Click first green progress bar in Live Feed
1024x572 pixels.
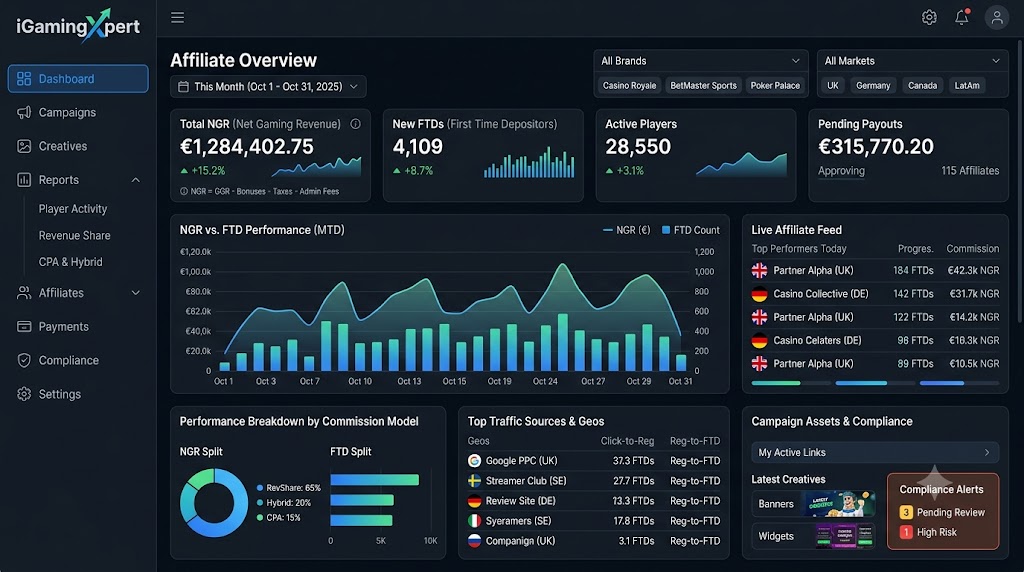(x=776, y=383)
